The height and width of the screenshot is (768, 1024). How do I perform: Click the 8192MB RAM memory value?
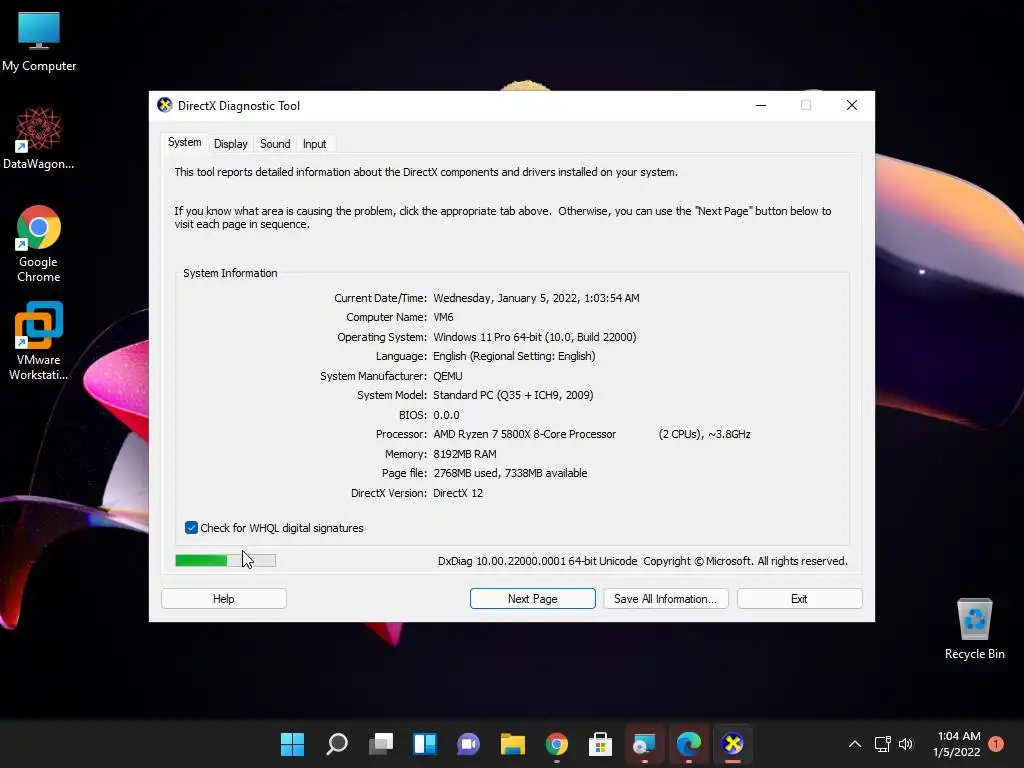click(x=464, y=454)
